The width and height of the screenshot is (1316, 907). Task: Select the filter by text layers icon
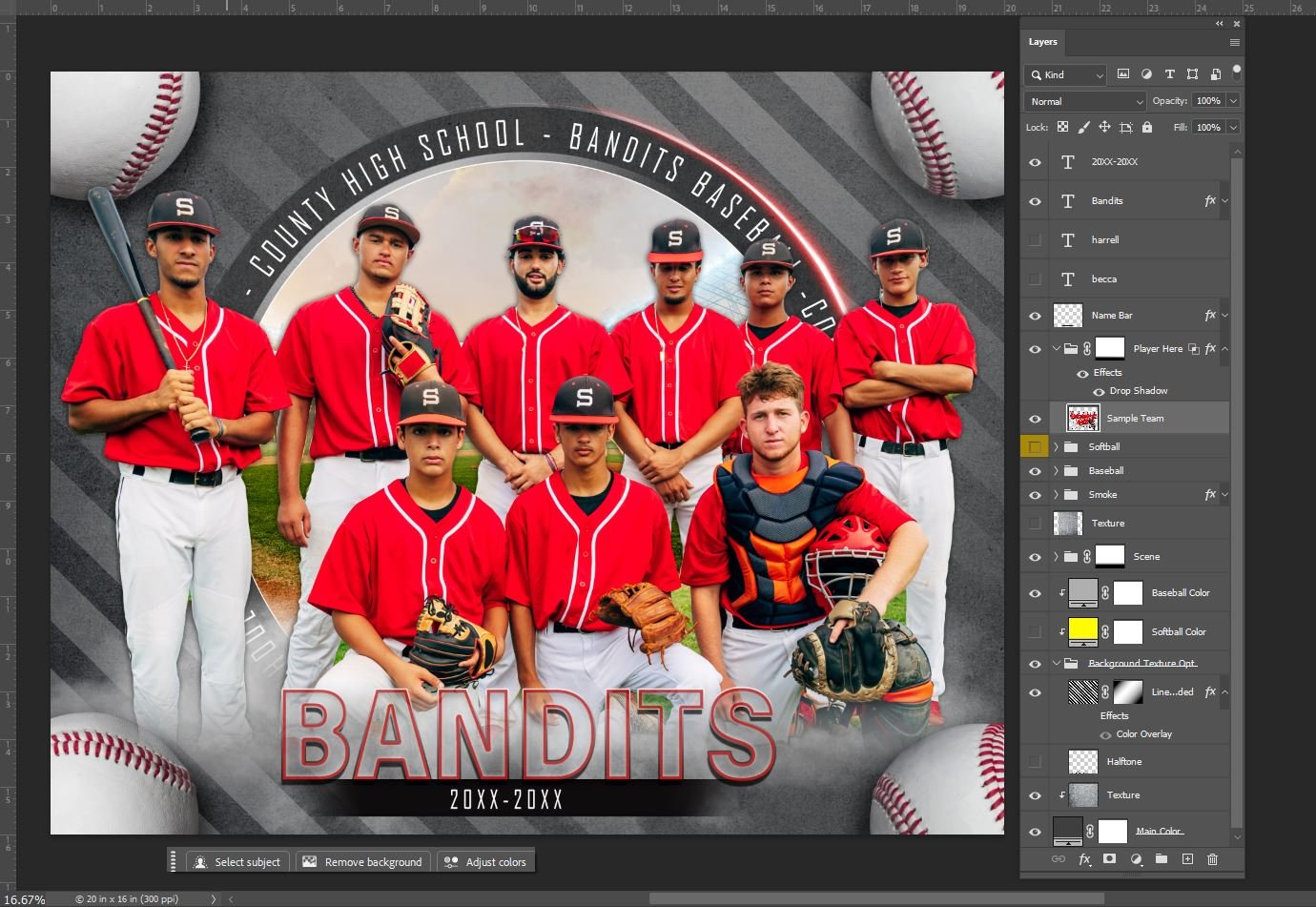(1170, 74)
